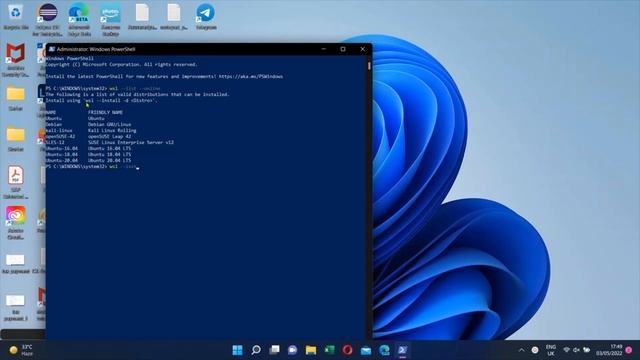640x360 pixels.
Task: Open Task View from the taskbar
Action: point(274,350)
